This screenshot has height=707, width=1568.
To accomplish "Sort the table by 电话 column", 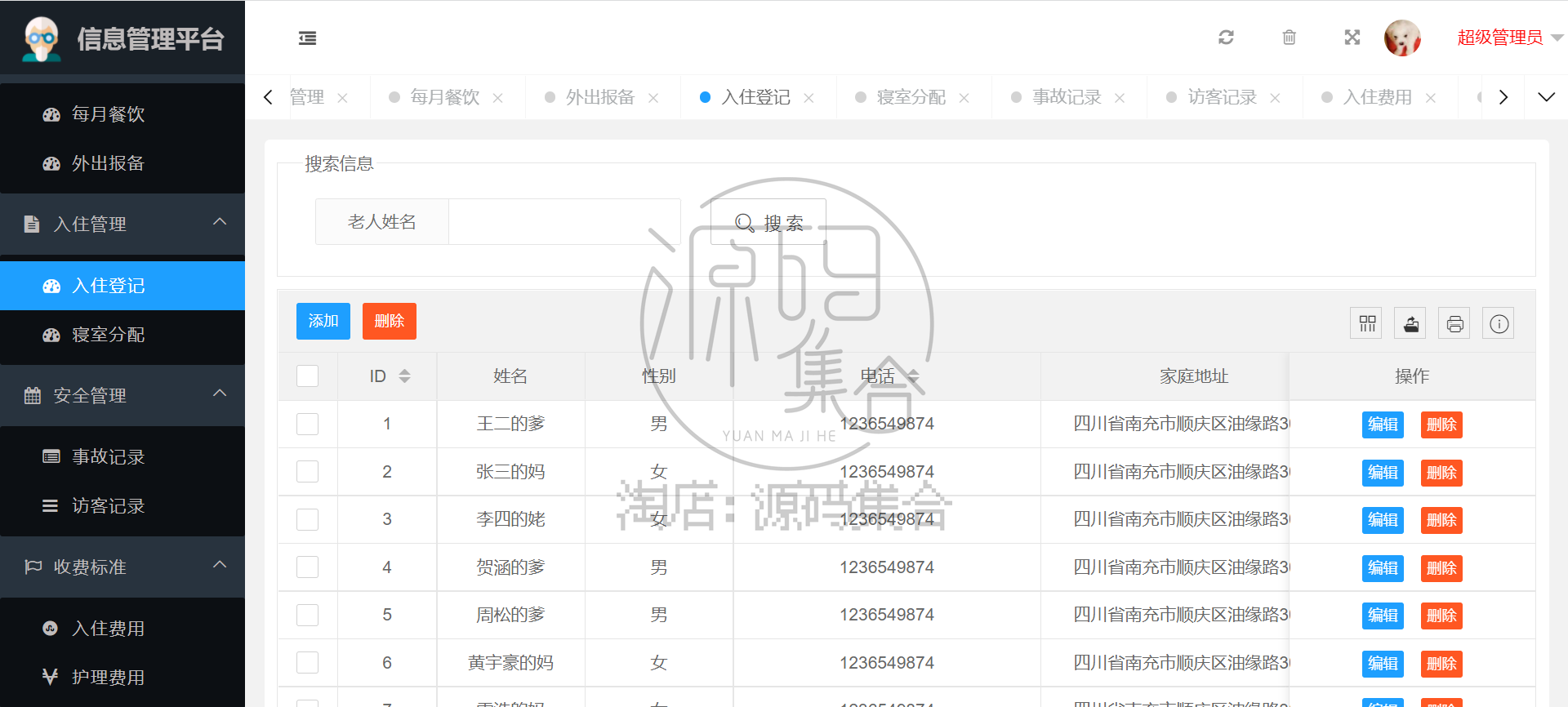I will click(x=913, y=376).
